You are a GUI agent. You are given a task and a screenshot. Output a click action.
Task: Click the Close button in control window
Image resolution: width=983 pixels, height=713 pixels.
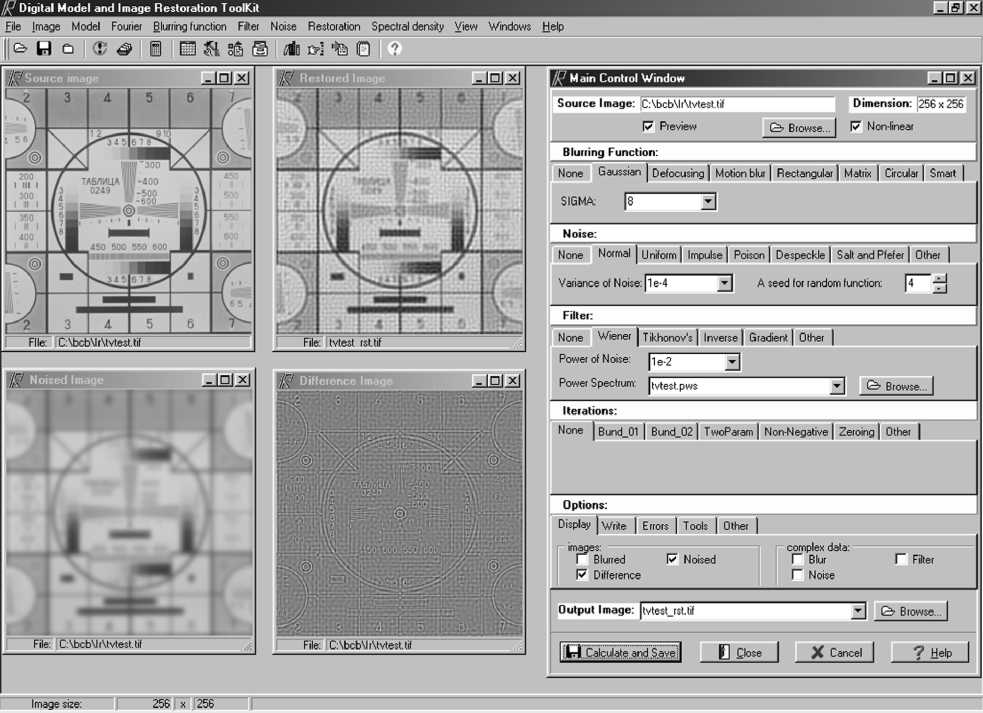[x=740, y=652]
